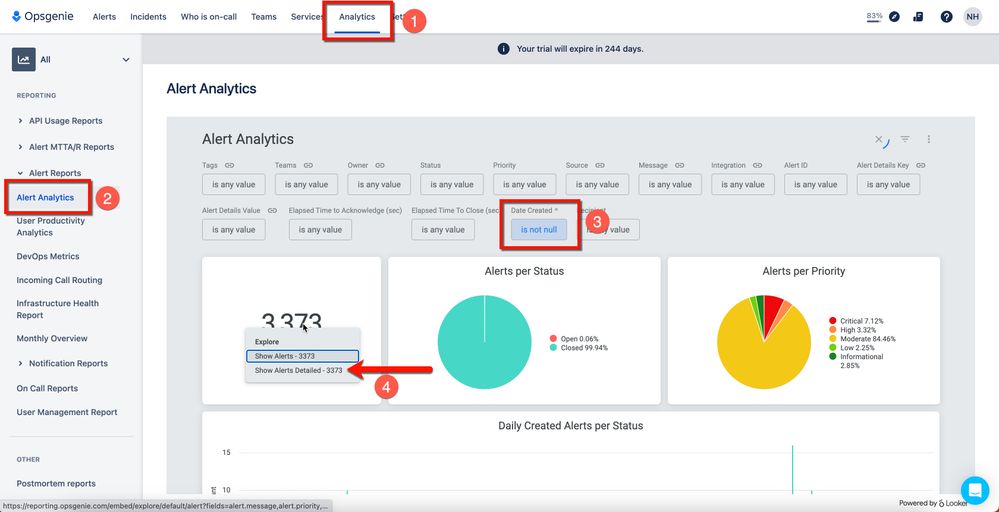Open On Call Reports link
Screen dimensions: 999x512
click(x=47, y=388)
